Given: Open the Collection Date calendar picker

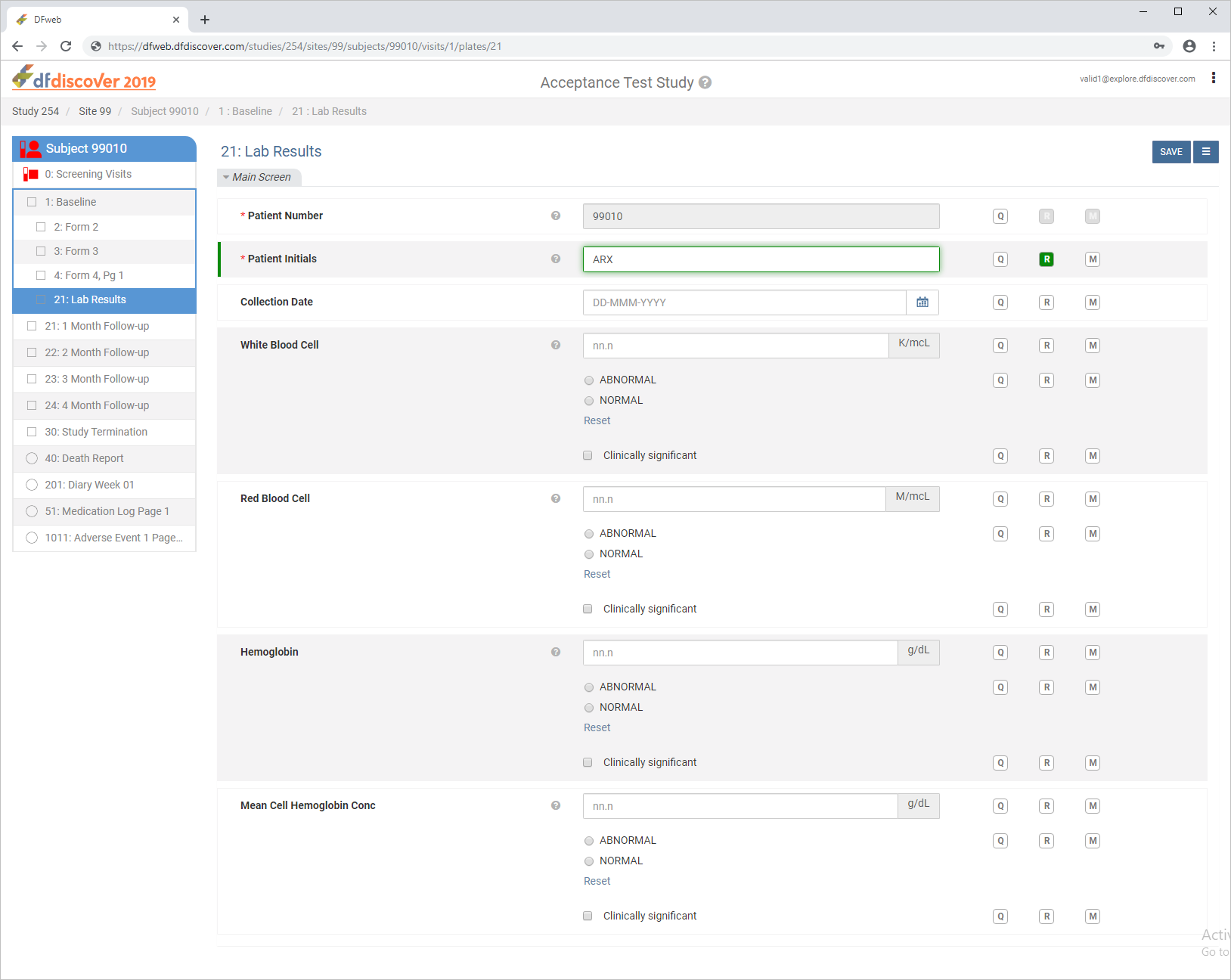Looking at the screenshot, I should 922,302.
